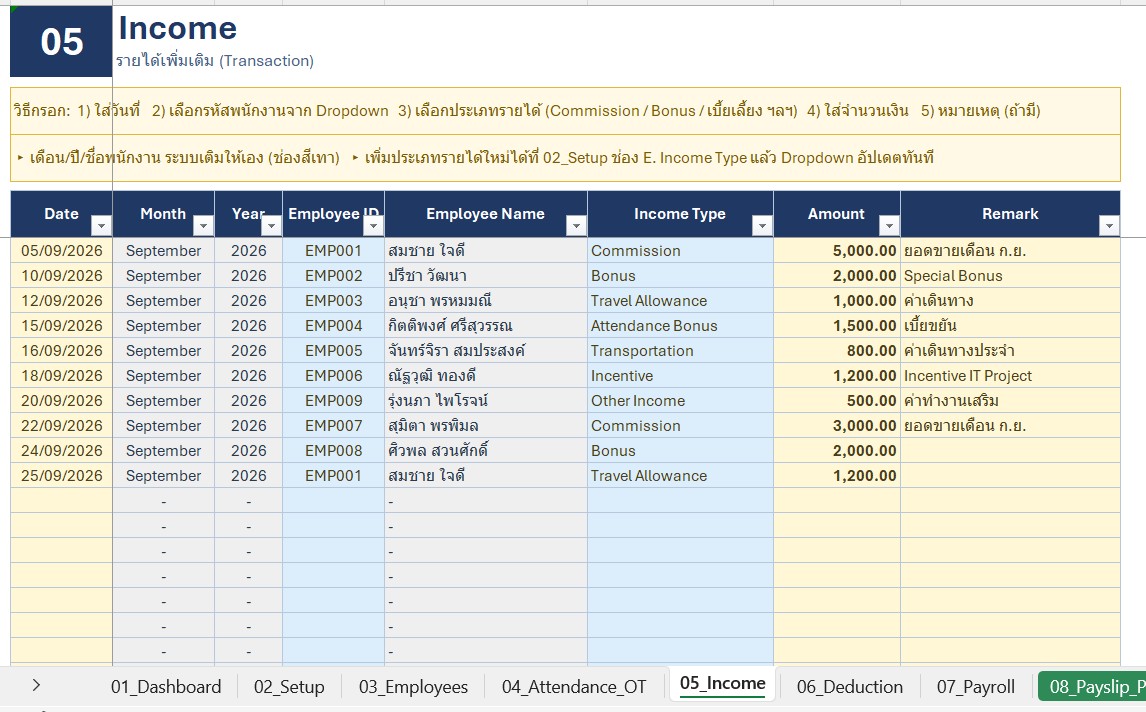Switch to the 07_Payroll sheet tab

pyautogui.click(x=976, y=687)
